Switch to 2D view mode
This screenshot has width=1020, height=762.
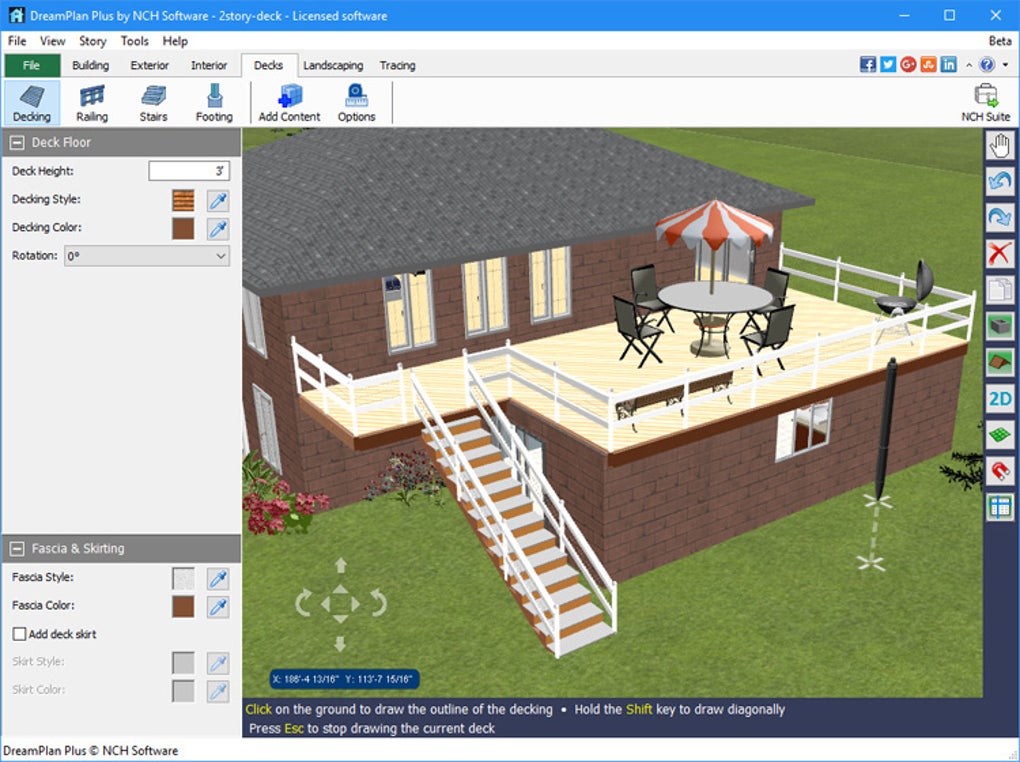999,398
